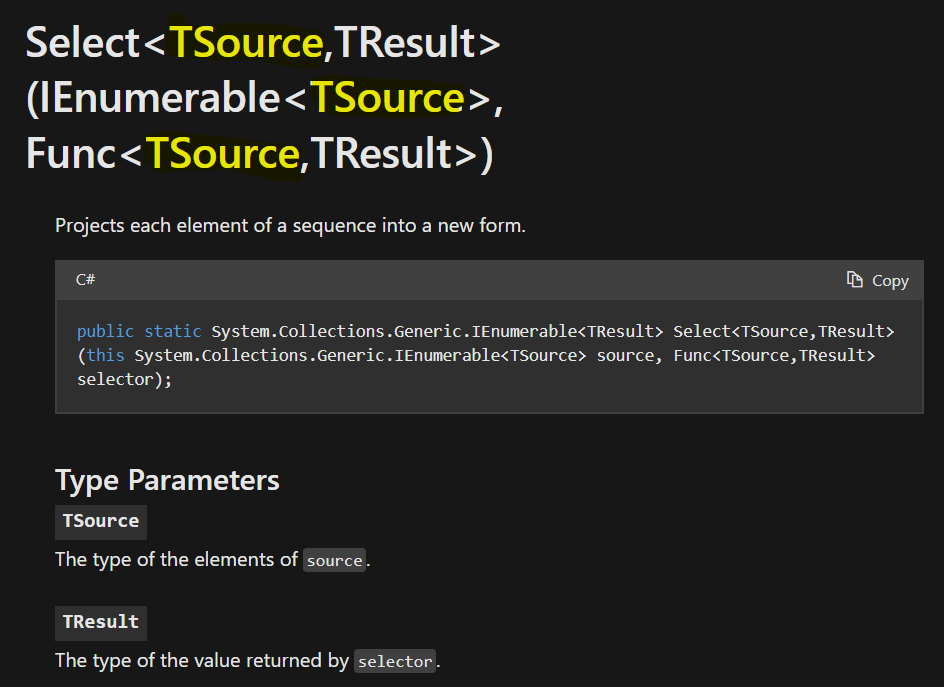Click the 'this' keyword in the code
Image resolution: width=944 pixels, height=687 pixels.
(105, 356)
